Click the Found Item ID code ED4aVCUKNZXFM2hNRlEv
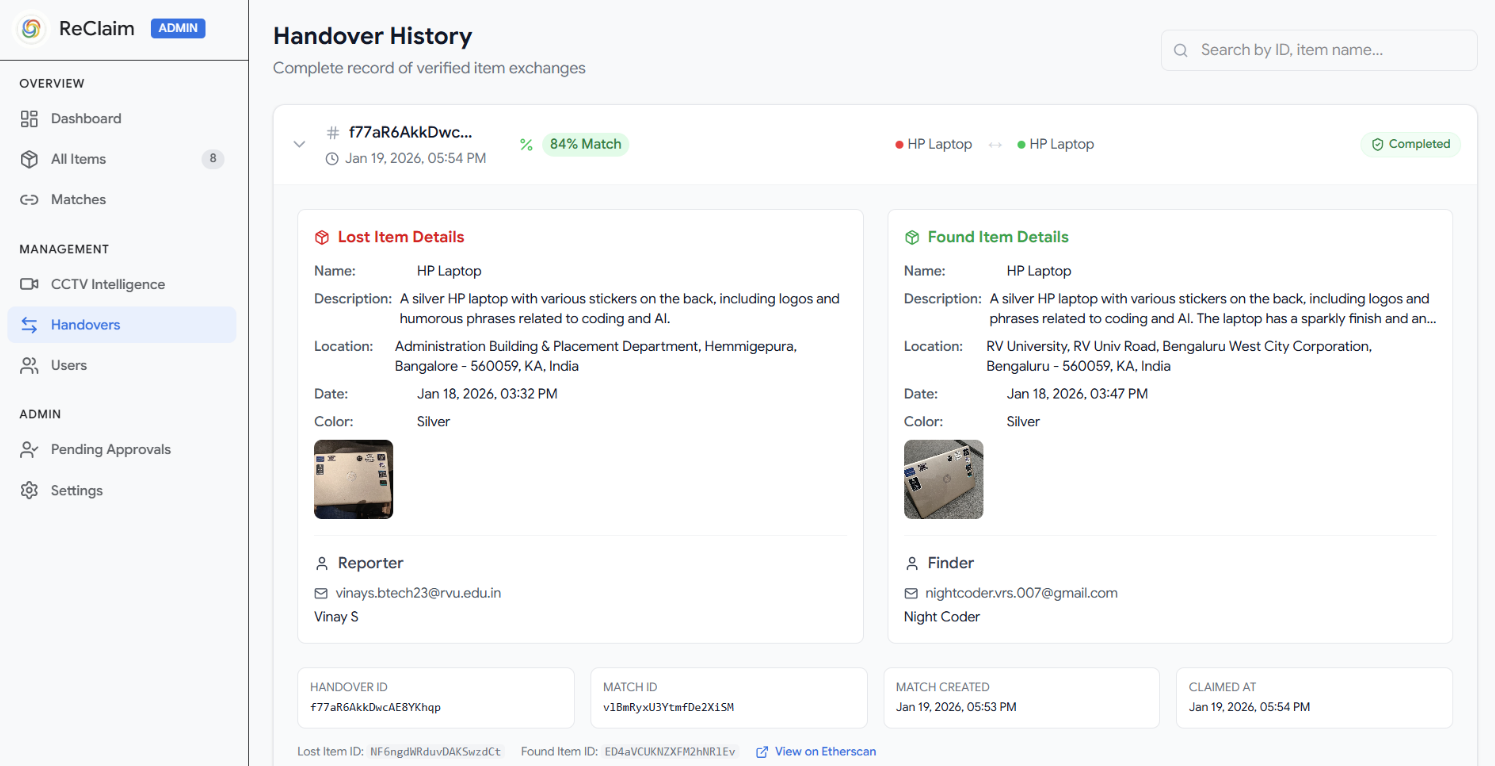The image size is (1495, 766). (670, 752)
